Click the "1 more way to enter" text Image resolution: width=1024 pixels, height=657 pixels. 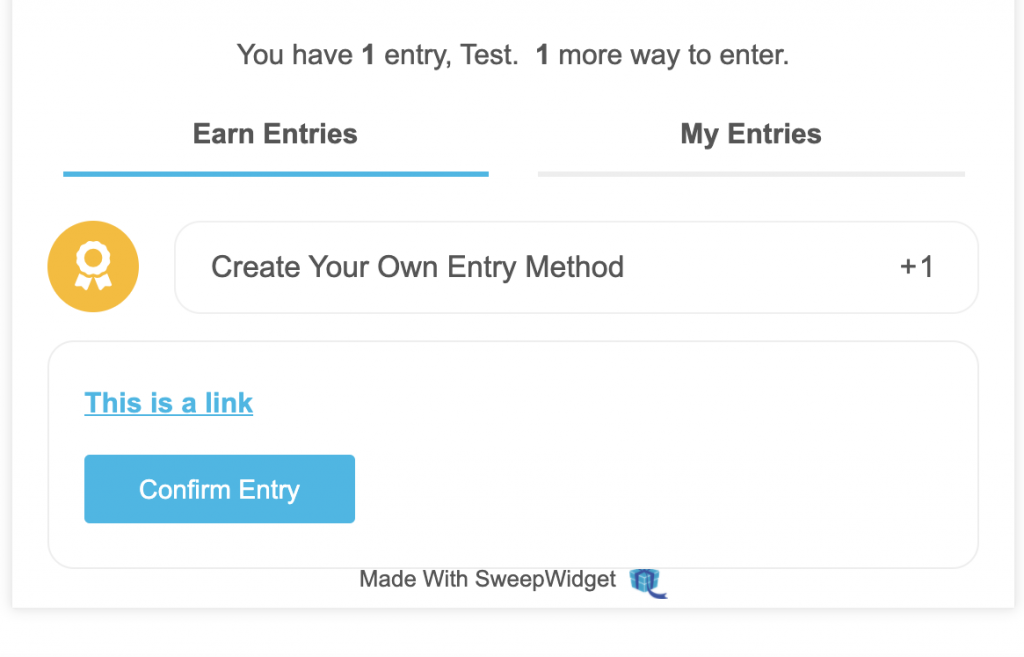point(662,55)
